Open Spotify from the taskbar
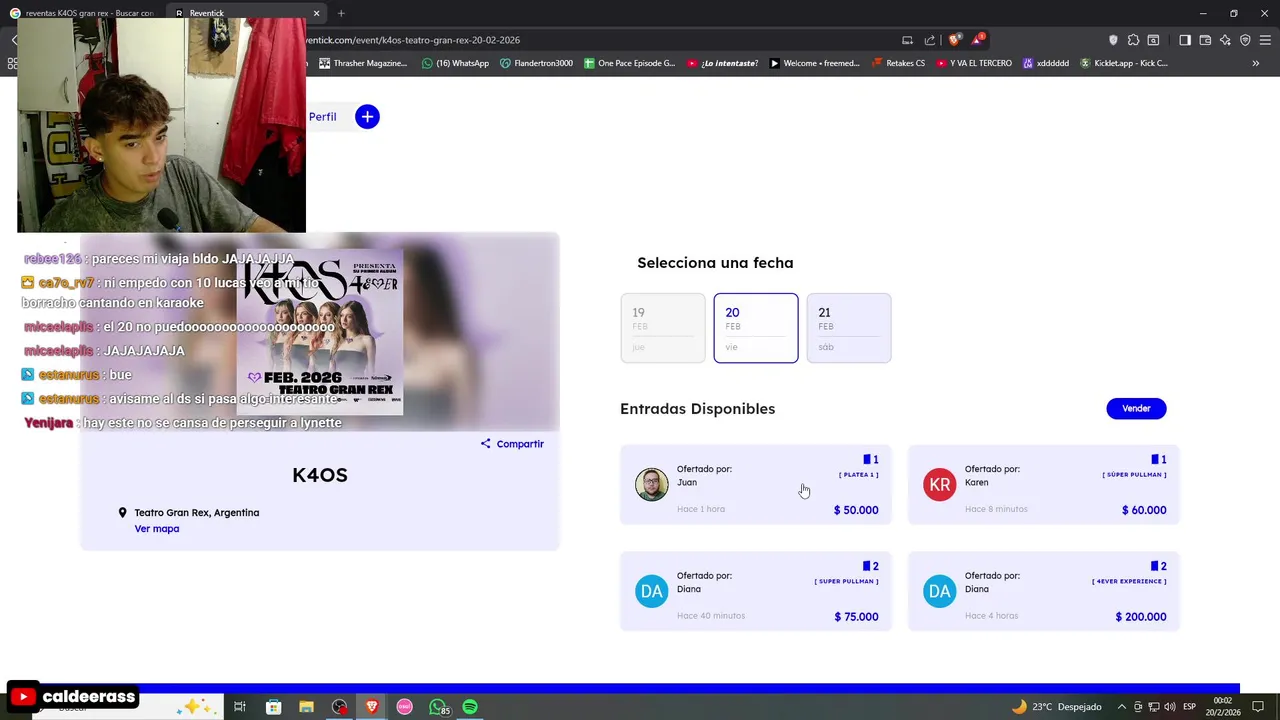The height and width of the screenshot is (720, 1280). click(x=470, y=707)
